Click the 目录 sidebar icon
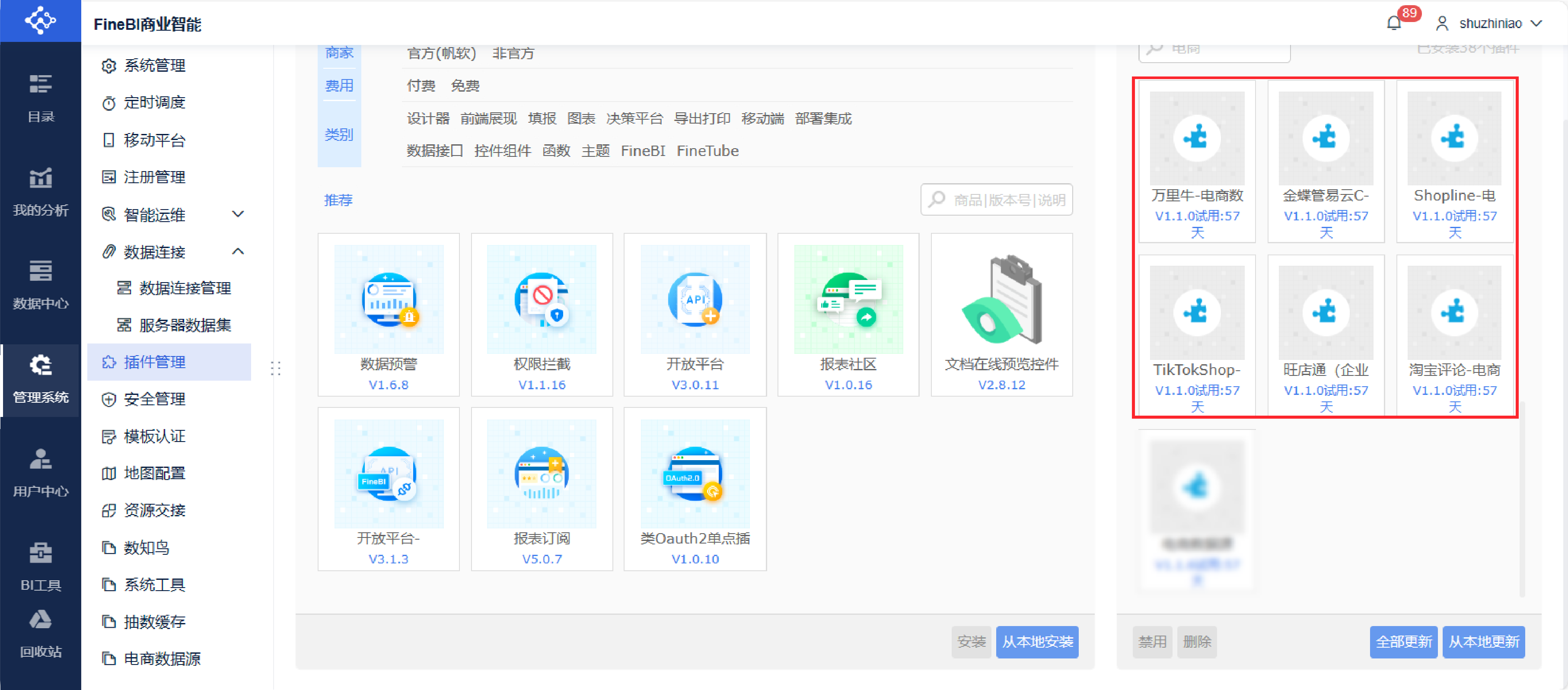This screenshot has width=1568, height=690. tap(40, 96)
